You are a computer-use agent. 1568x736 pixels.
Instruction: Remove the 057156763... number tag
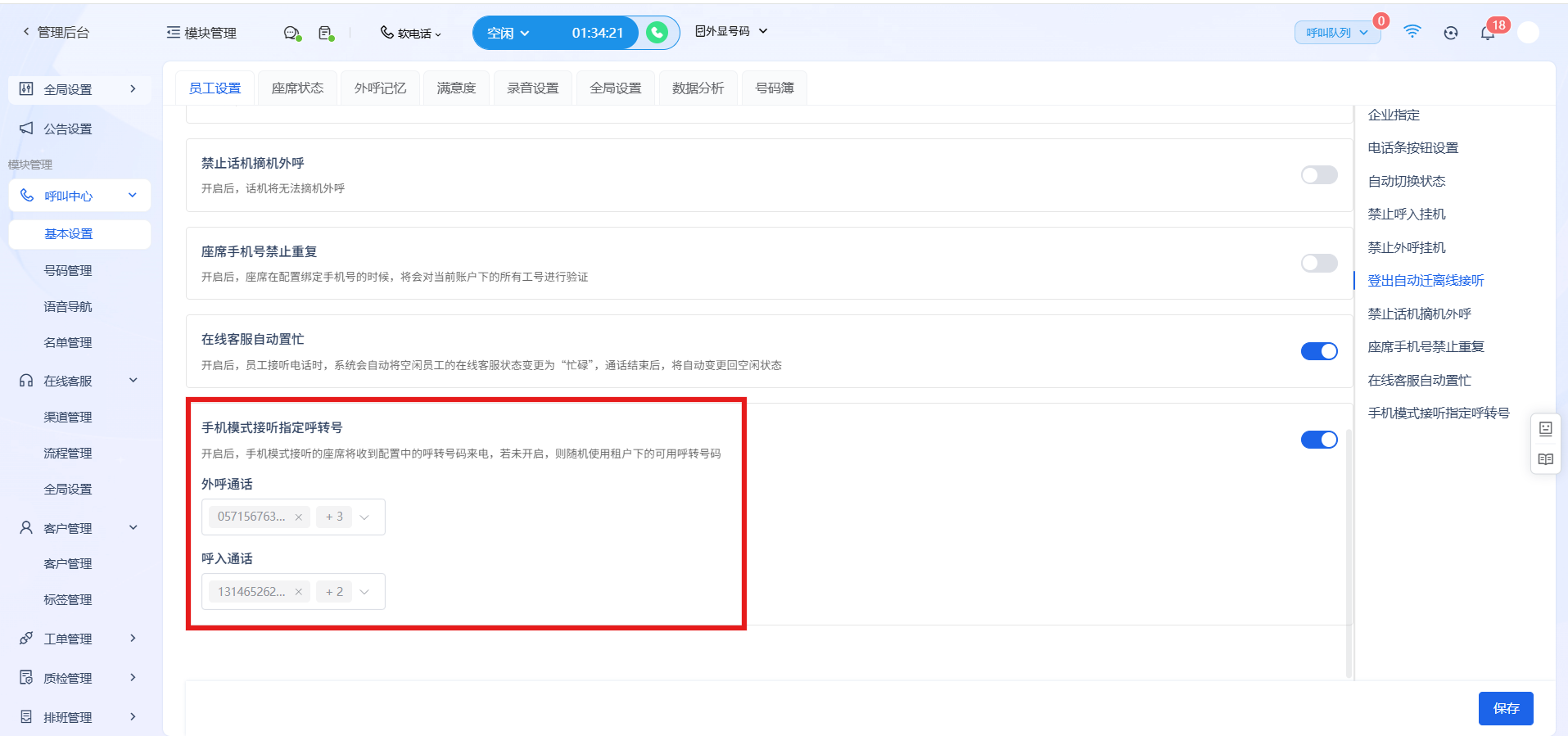[x=299, y=517]
